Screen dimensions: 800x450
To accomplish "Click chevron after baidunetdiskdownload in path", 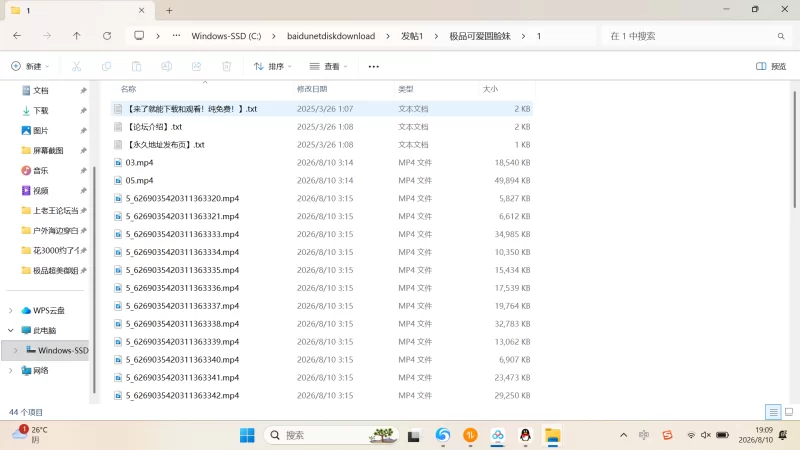I will click(x=388, y=36).
